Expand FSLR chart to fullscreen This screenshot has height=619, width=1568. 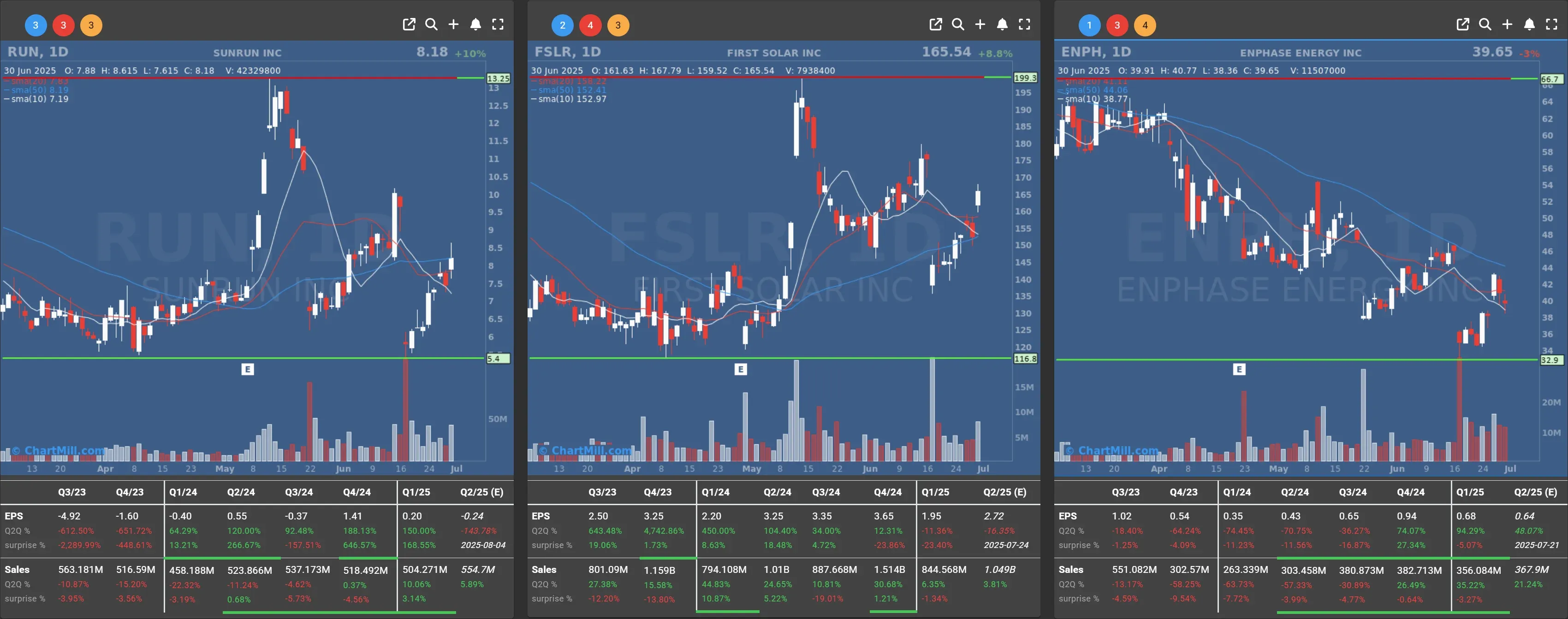point(1024,24)
